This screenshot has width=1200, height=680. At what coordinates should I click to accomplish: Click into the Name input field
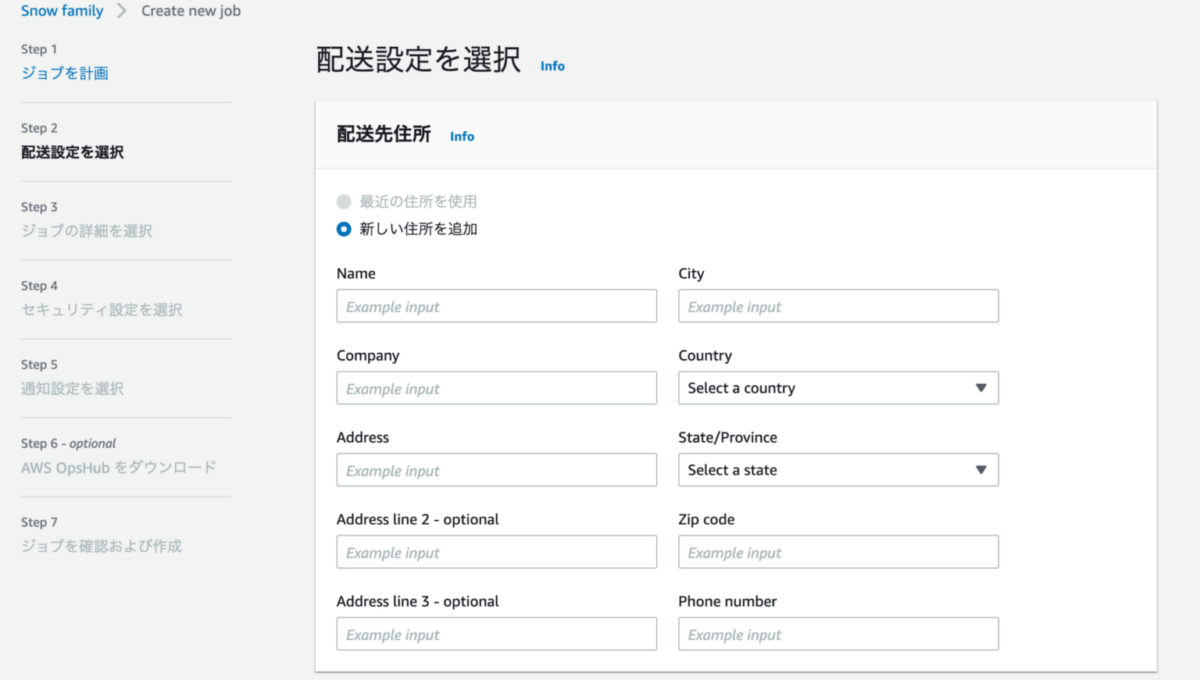click(x=496, y=307)
